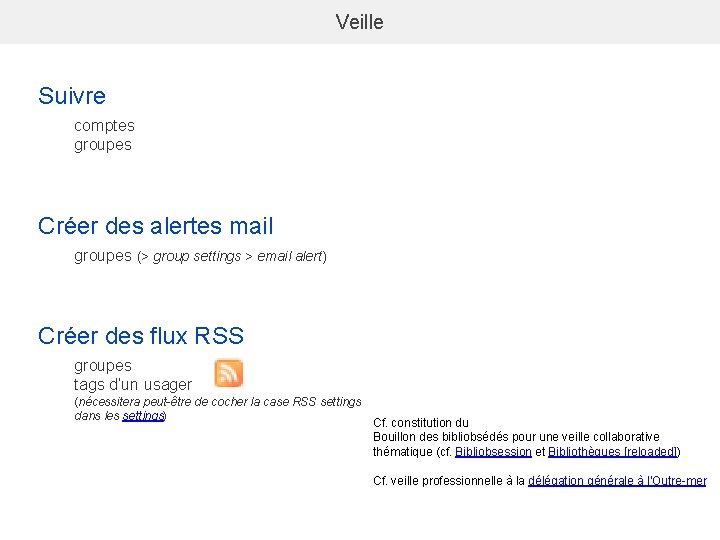
Task: Click the orange RSS feed icon
Action: click(229, 373)
